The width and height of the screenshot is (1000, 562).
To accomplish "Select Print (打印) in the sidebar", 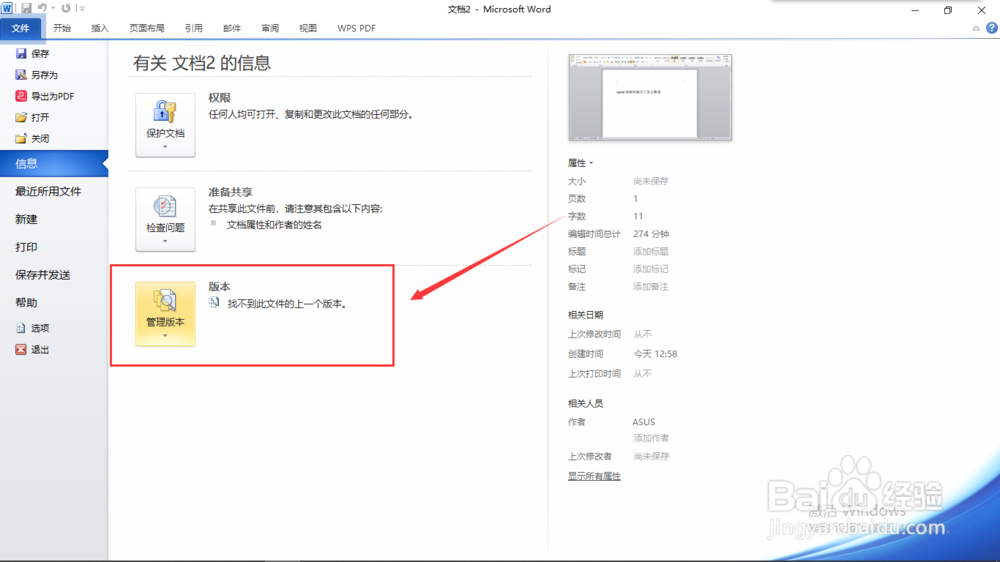I will 27,247.
